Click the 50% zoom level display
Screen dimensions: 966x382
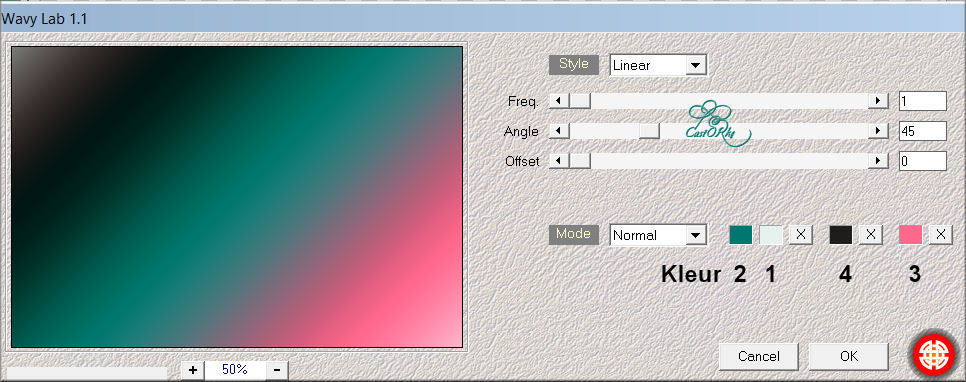tap(235, 370)
